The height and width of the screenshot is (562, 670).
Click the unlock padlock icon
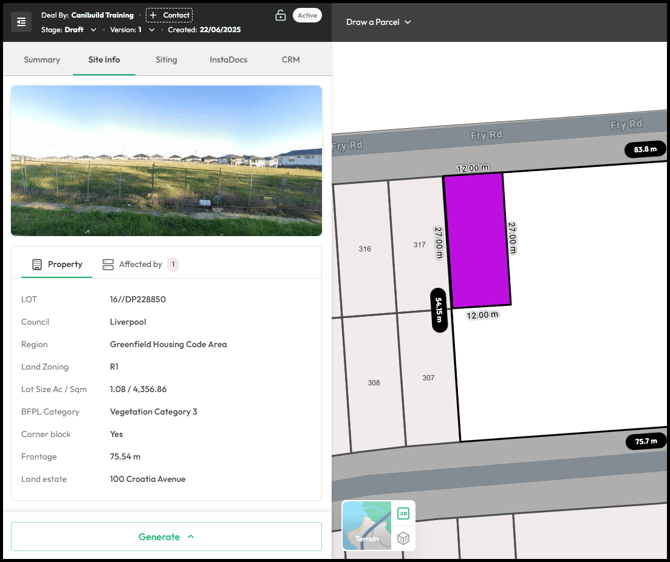coord(280,15)
